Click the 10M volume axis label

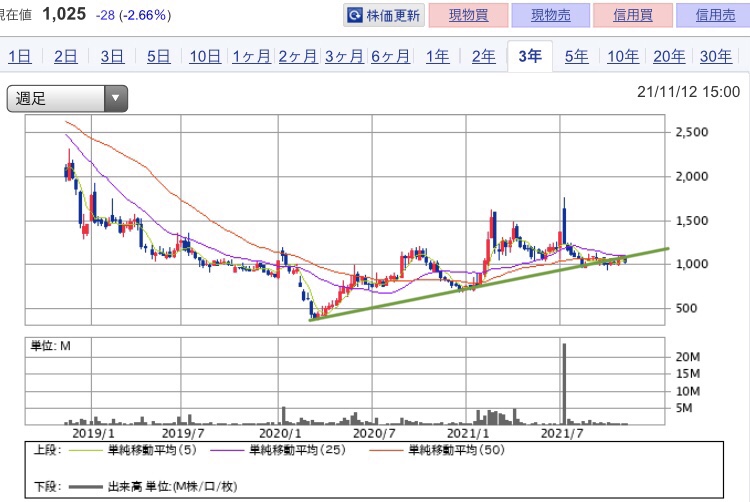tap(688, 391)
